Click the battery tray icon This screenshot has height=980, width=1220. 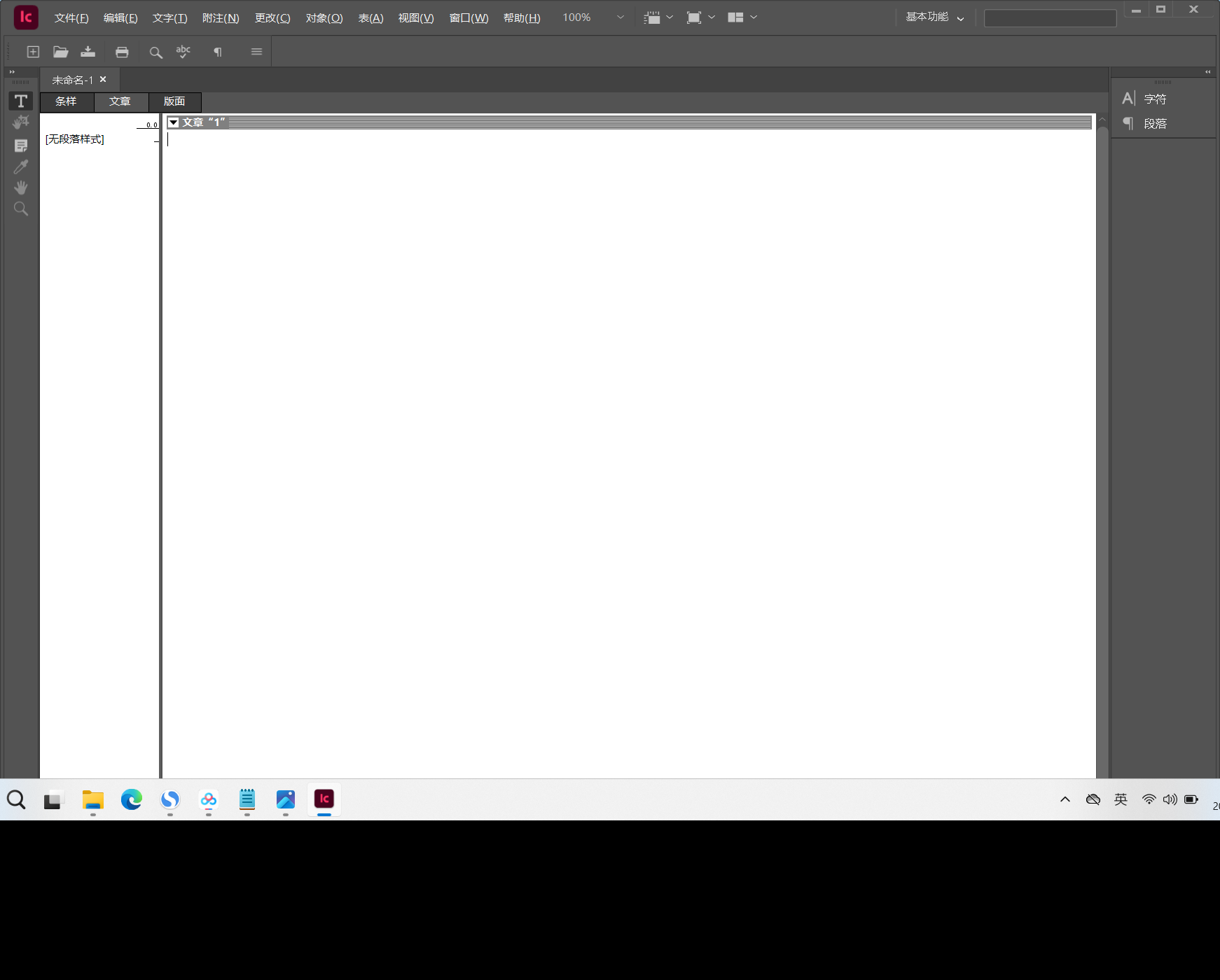tap(1191, 799)
